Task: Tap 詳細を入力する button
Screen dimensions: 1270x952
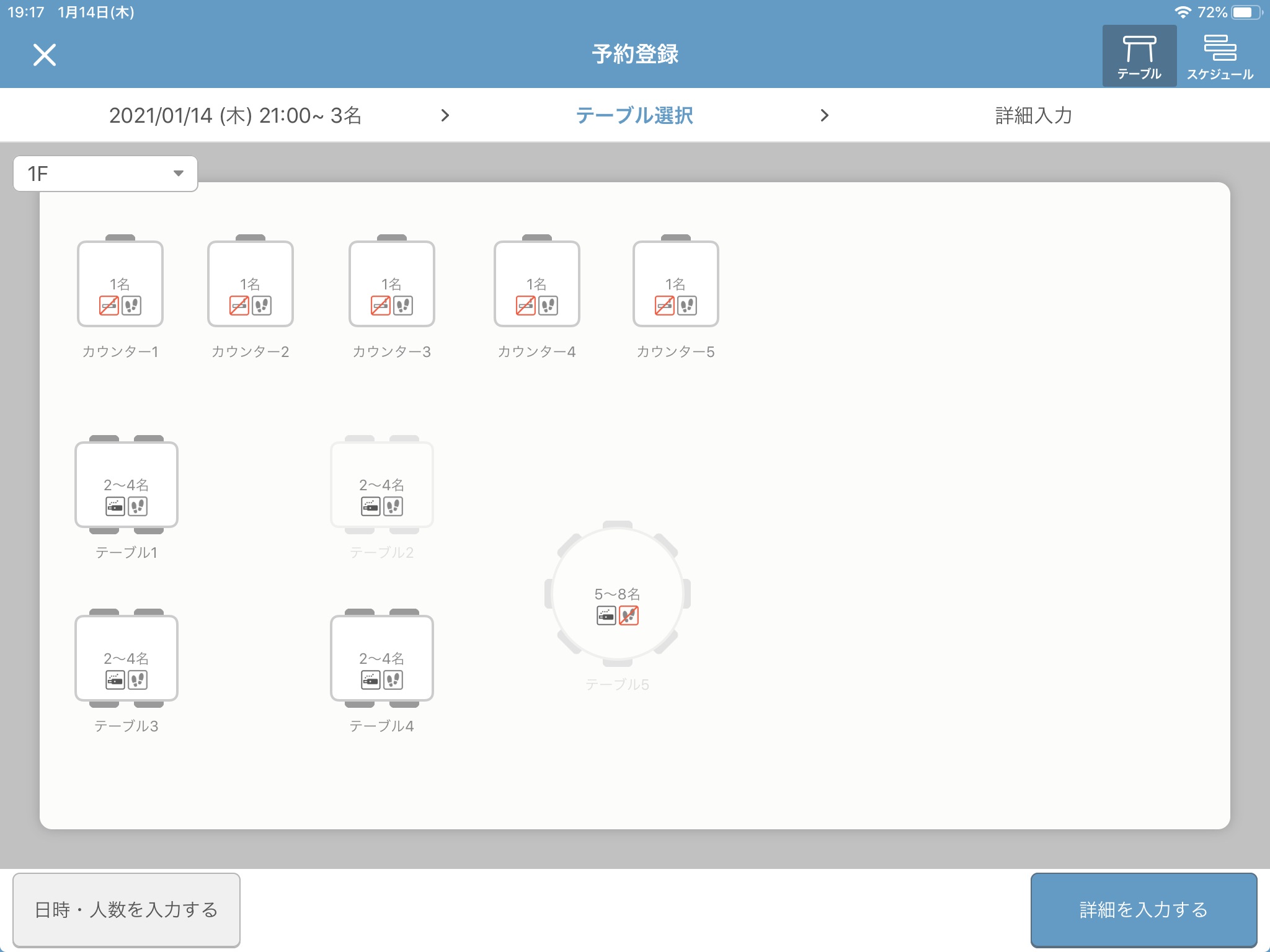Action: click(1143, 909)
